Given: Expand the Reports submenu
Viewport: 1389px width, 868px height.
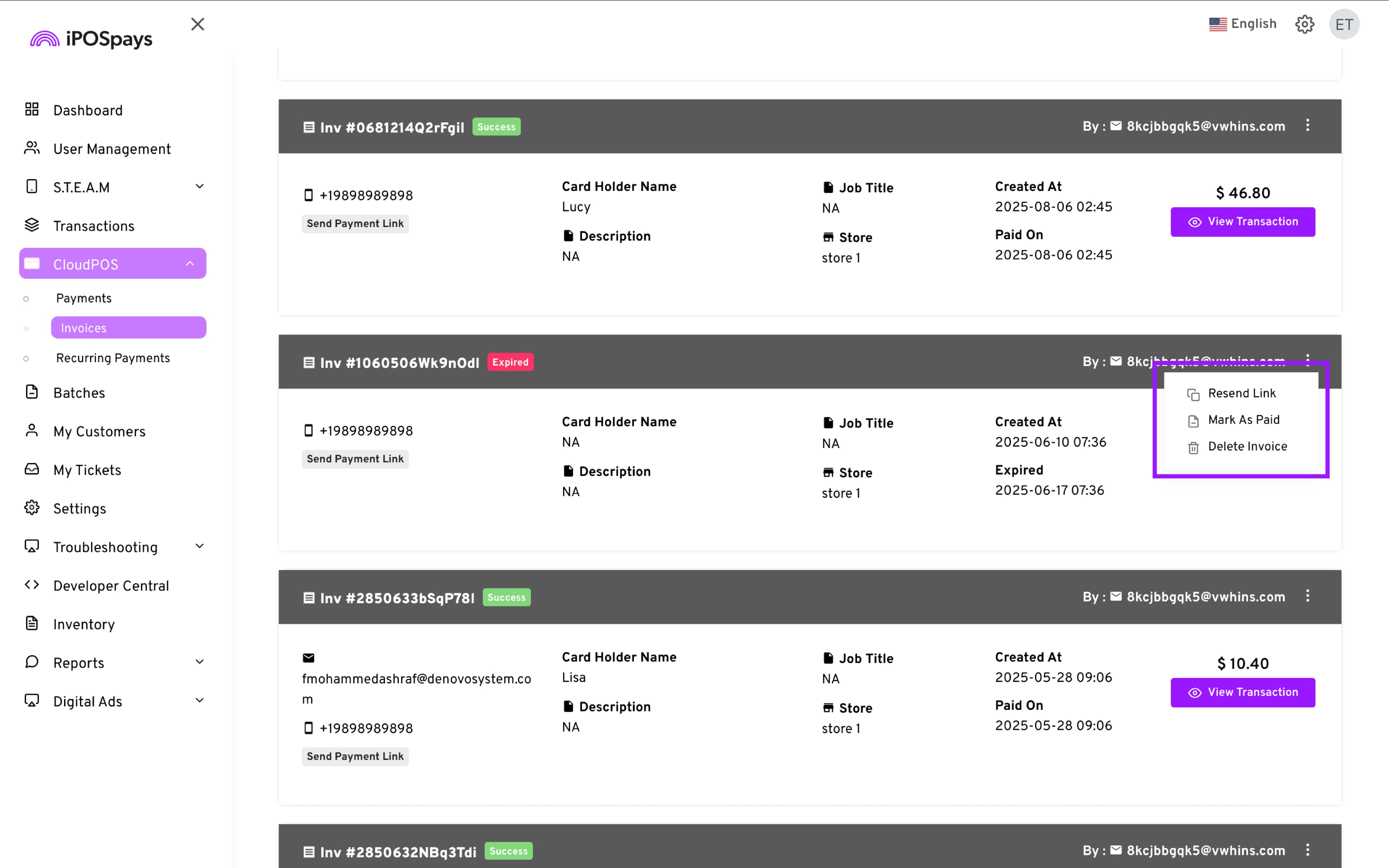Looking at the screenshot, I should click(x=199, y=662).
